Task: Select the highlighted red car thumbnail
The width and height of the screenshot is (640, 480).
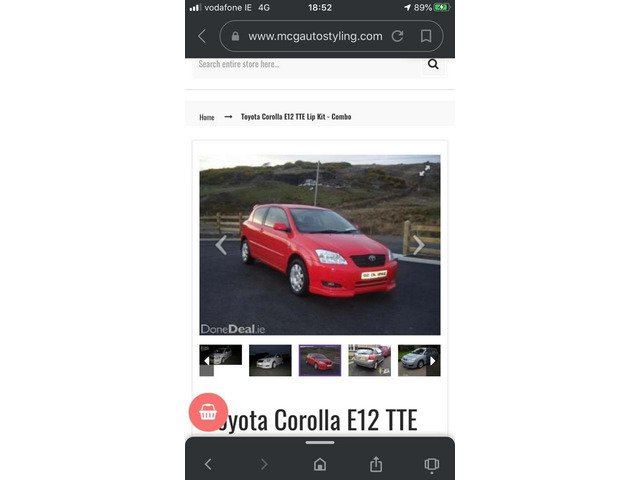Action: pyautogui.click(x=320, y=360)
